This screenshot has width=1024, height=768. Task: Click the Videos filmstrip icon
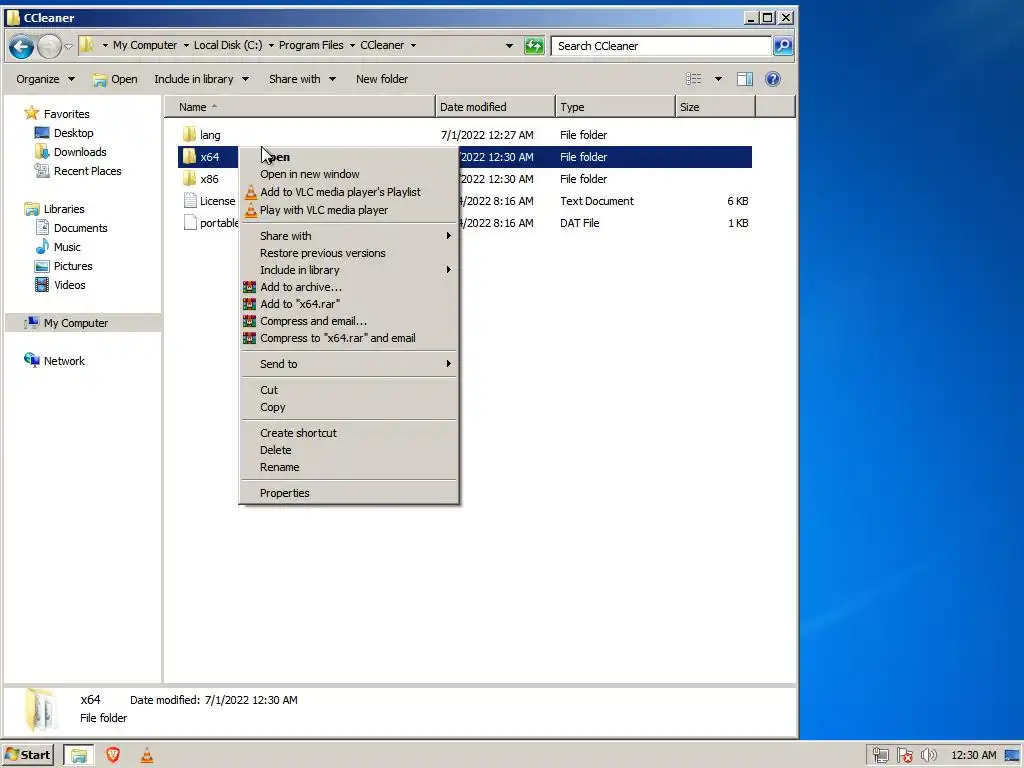pos(42,285)
